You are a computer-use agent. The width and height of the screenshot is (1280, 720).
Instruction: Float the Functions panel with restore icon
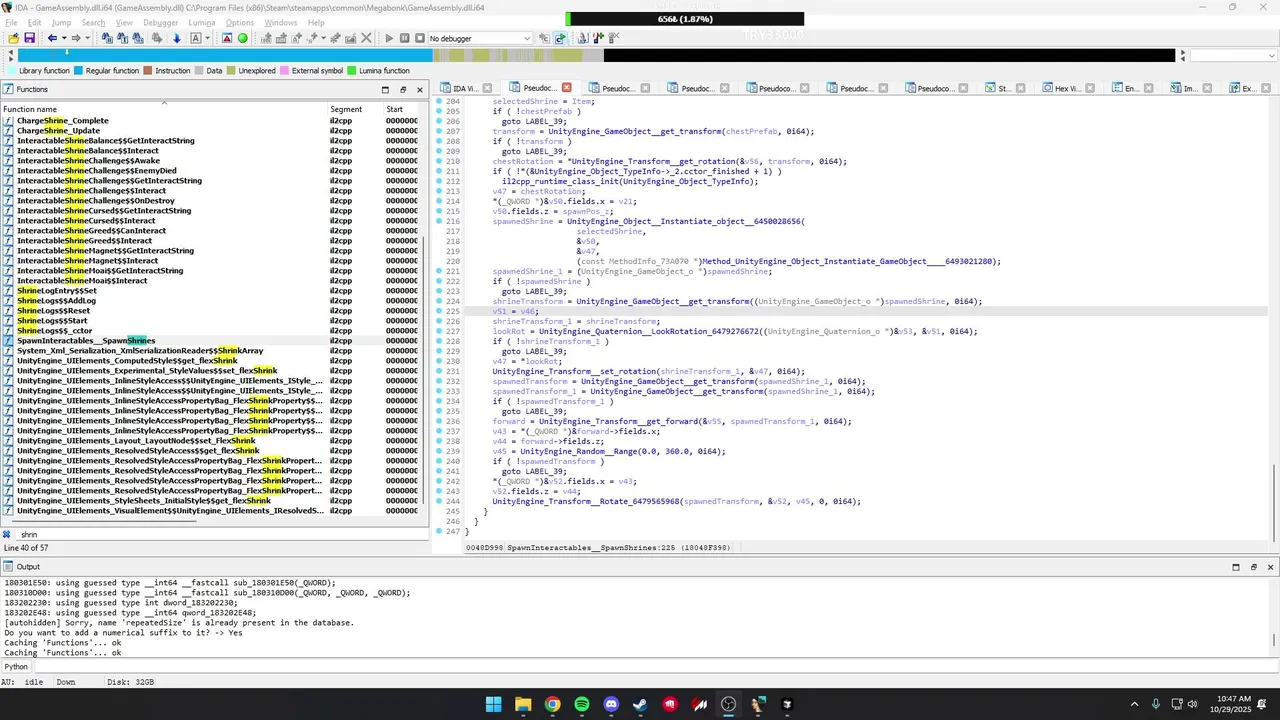point(402,89)
